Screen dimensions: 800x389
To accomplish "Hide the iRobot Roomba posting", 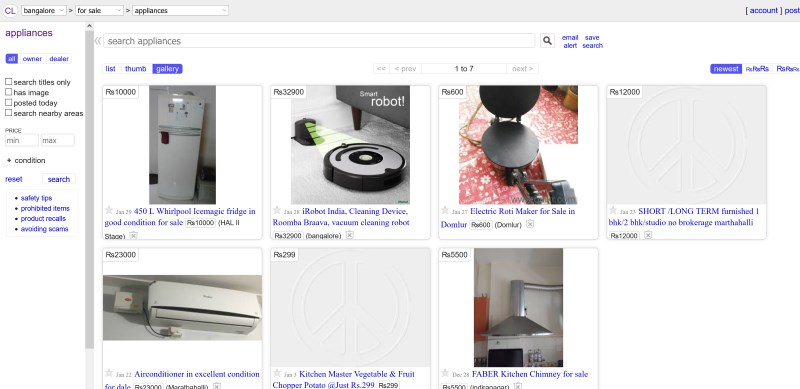I will [x=349, y=235].
